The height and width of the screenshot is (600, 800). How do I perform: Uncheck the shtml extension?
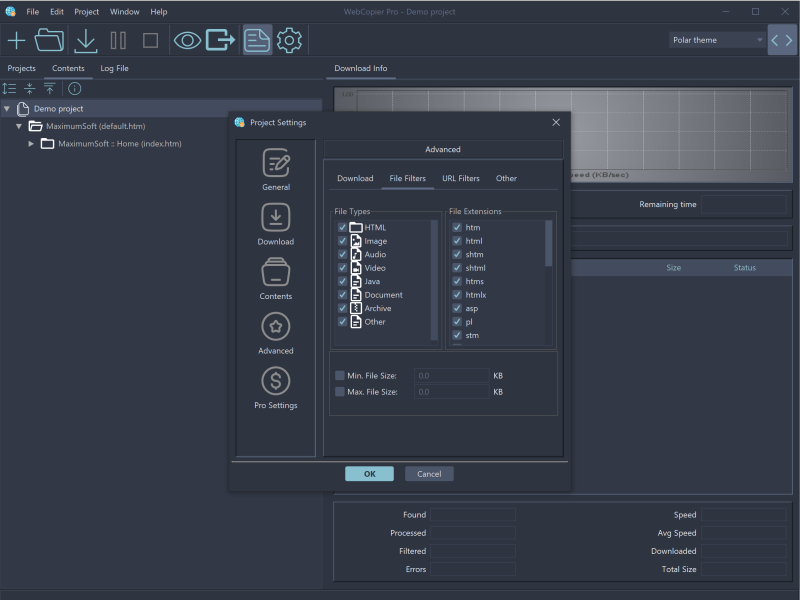[457, 268]
